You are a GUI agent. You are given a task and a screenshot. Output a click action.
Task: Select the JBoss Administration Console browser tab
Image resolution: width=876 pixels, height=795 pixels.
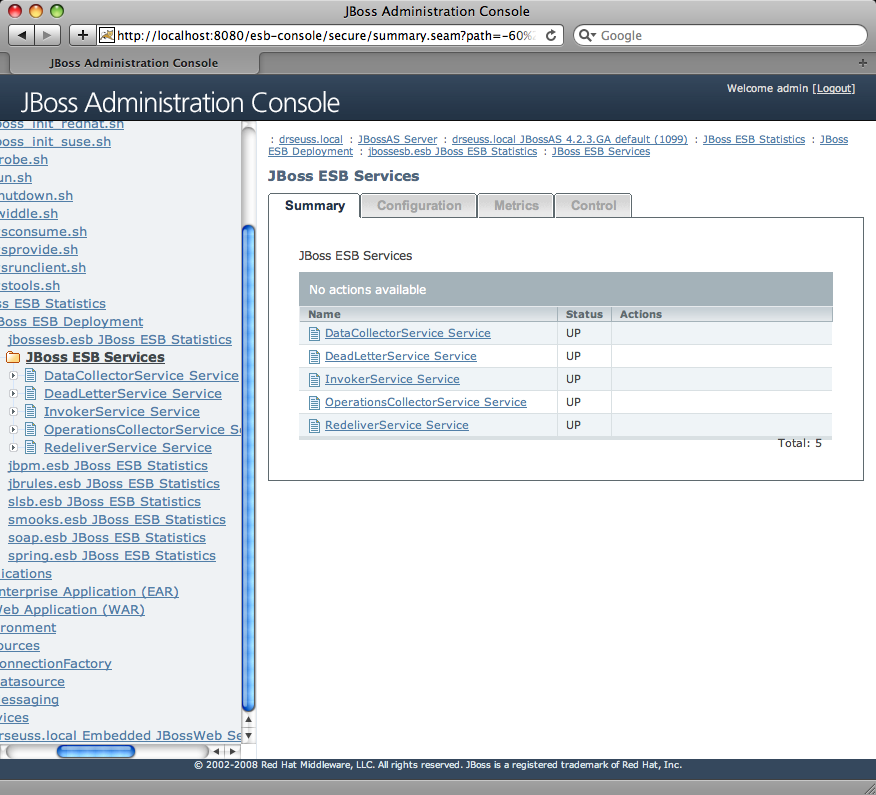click(134, 63)
